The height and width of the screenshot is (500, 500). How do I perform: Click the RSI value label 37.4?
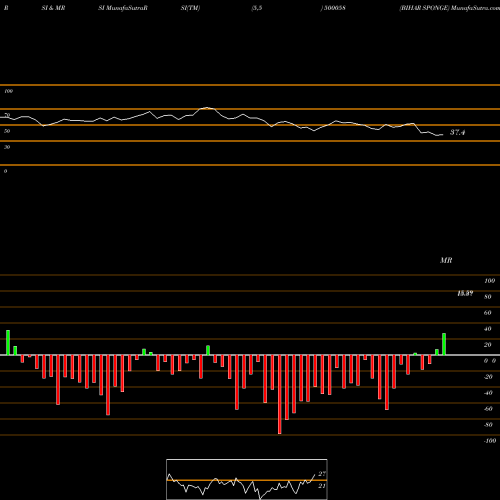click(x=457, y=132)
